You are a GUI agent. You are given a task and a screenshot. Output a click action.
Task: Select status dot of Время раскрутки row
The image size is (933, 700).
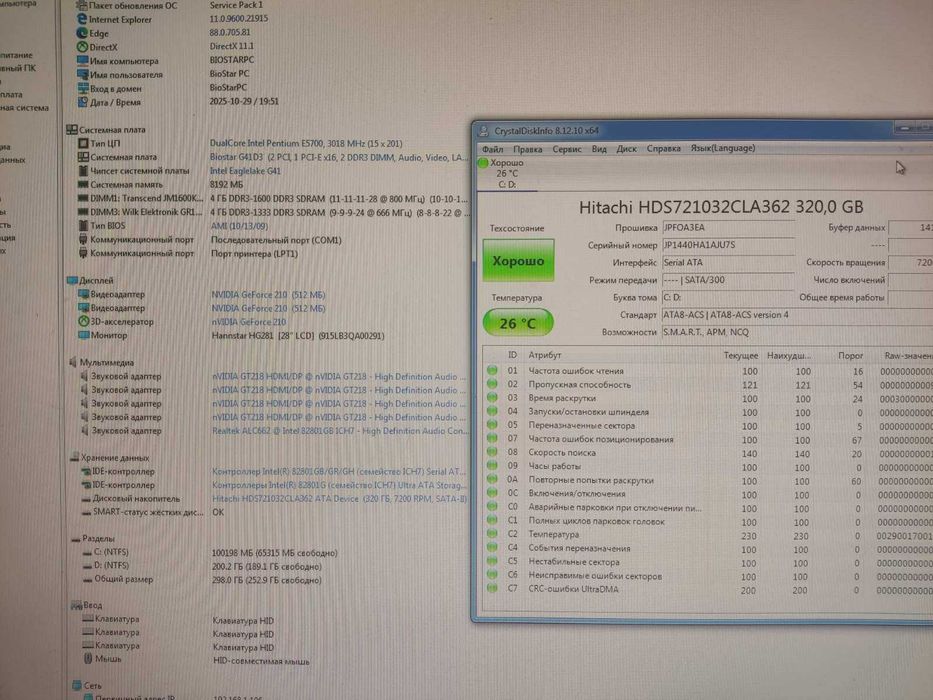click(492, 398)
